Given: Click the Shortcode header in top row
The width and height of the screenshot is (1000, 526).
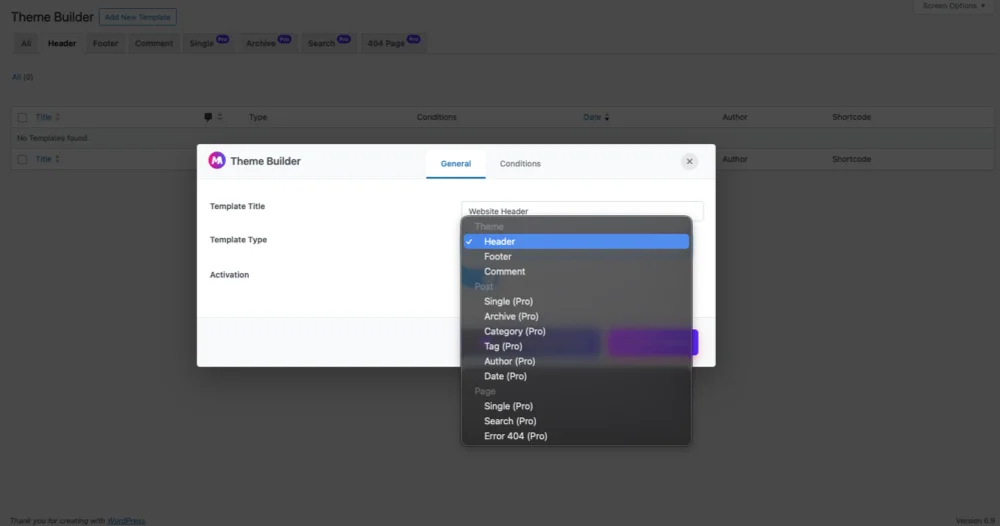Looking at the screenshot, I should [851, 117].
